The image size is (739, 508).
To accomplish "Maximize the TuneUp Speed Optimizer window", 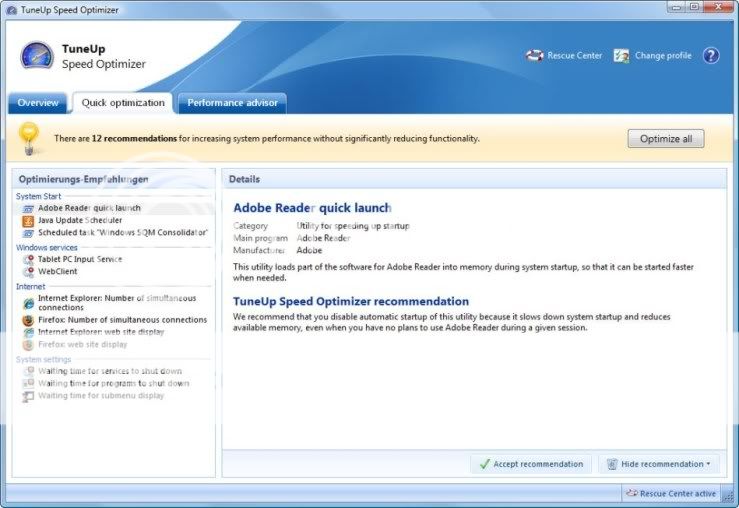I will [694, 7].
